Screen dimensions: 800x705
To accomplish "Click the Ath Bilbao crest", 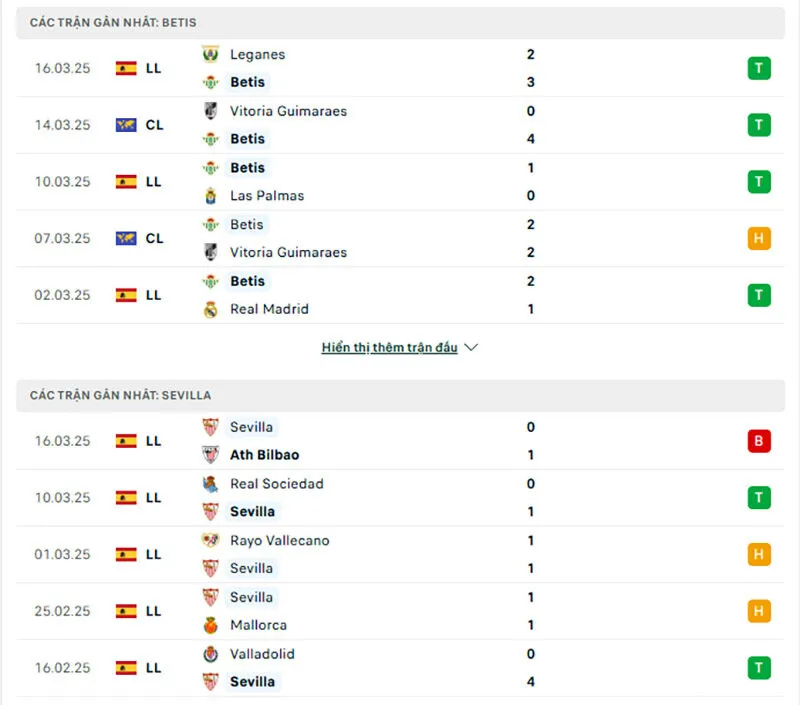I will pyautogui.click(x=210, y=454).
